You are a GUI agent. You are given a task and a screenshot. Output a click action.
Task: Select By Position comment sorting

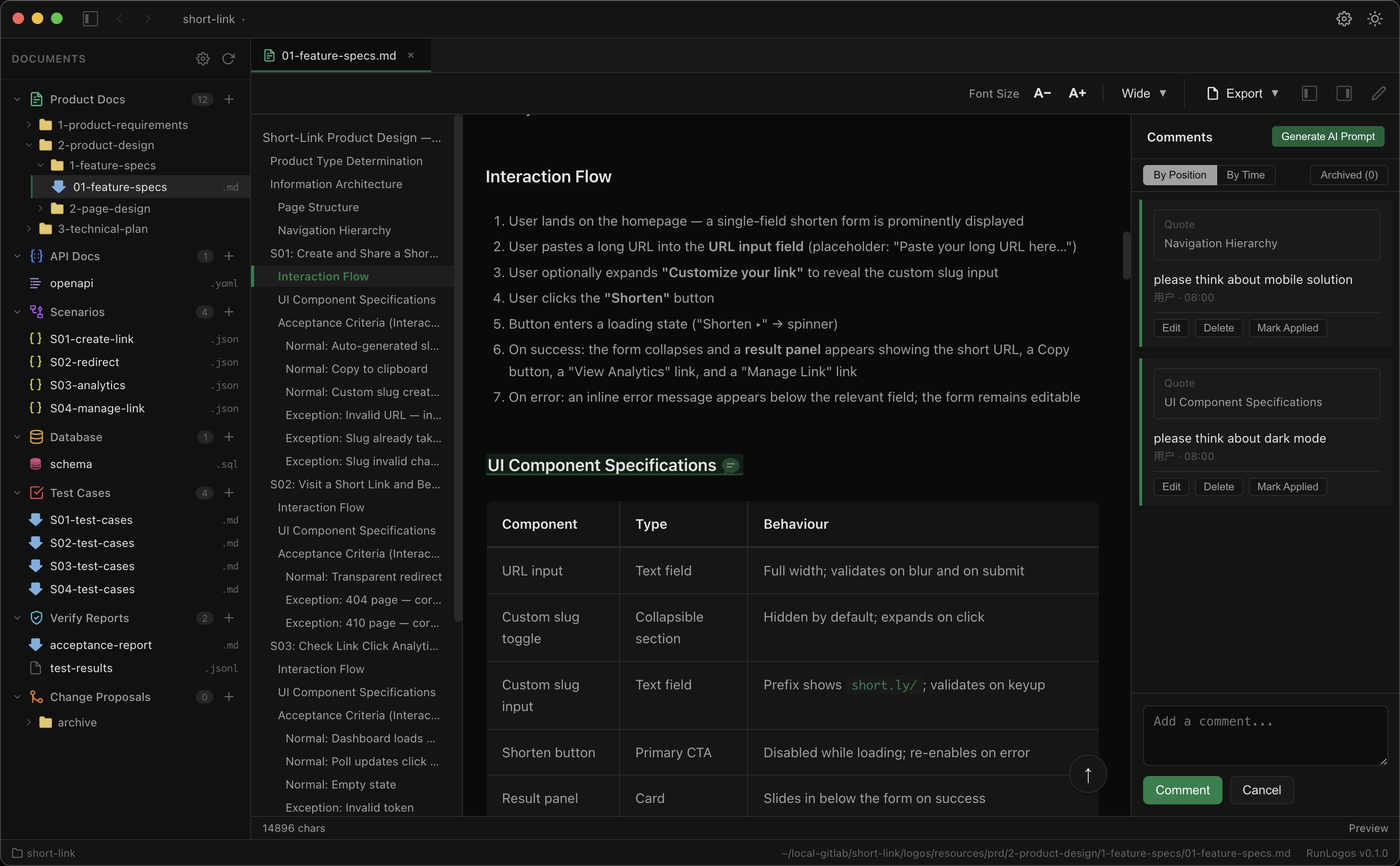click(1179, 175)
